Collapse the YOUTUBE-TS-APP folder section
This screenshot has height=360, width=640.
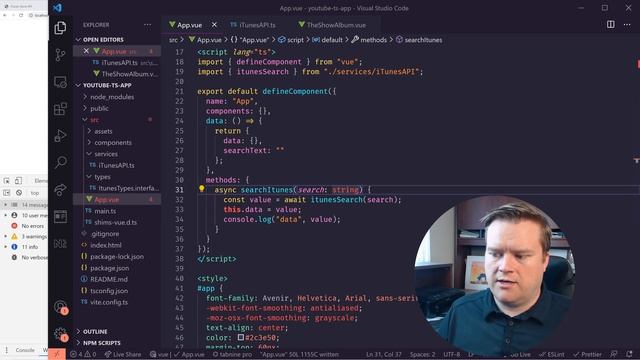click(x=78, y=85)
